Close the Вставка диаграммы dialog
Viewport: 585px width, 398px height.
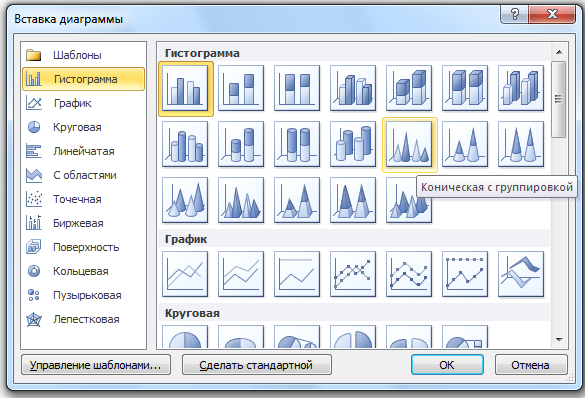click(x=552, y=14)
